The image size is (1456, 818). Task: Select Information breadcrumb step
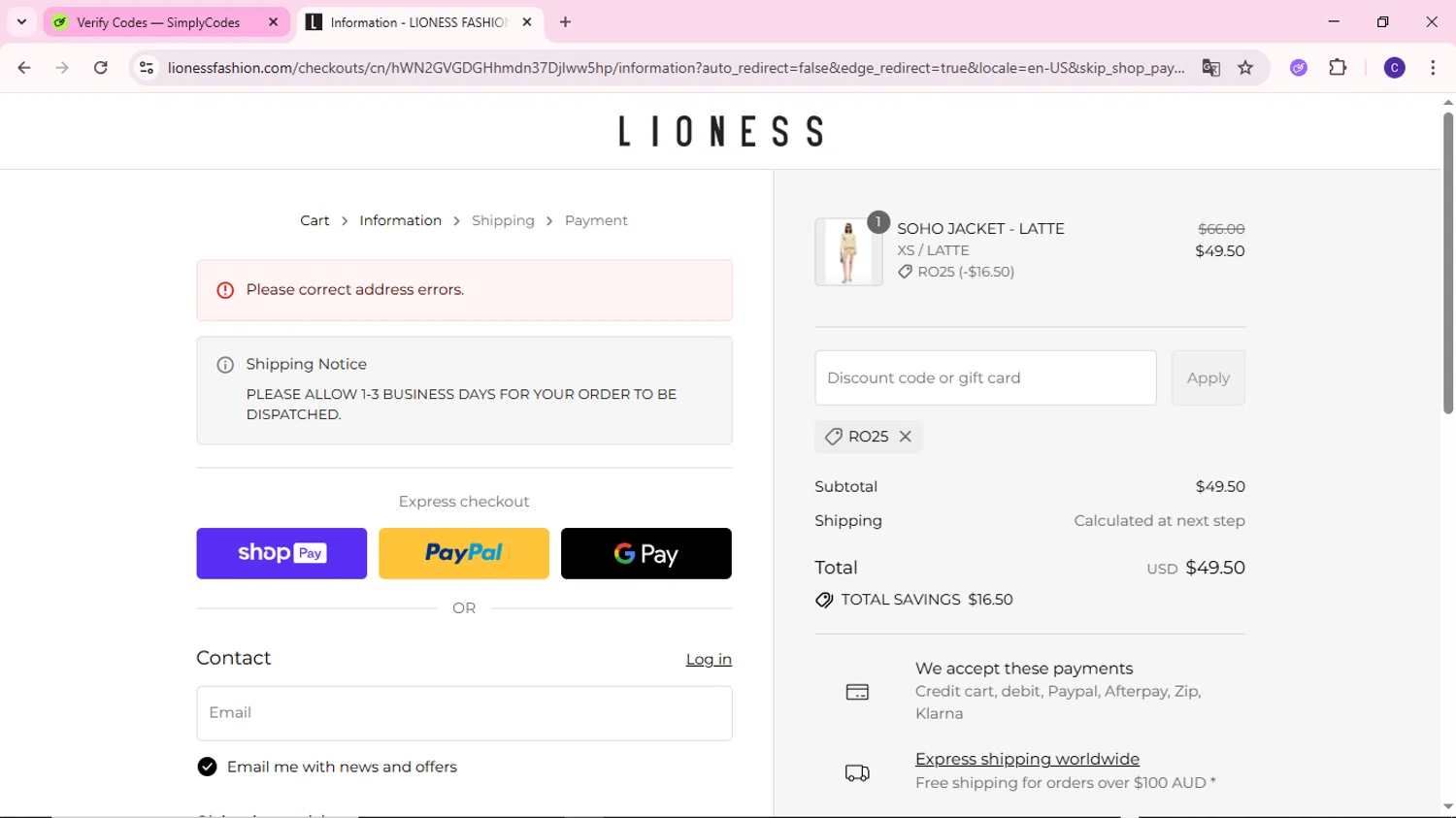pyautogui.click(x=400, y=221)
